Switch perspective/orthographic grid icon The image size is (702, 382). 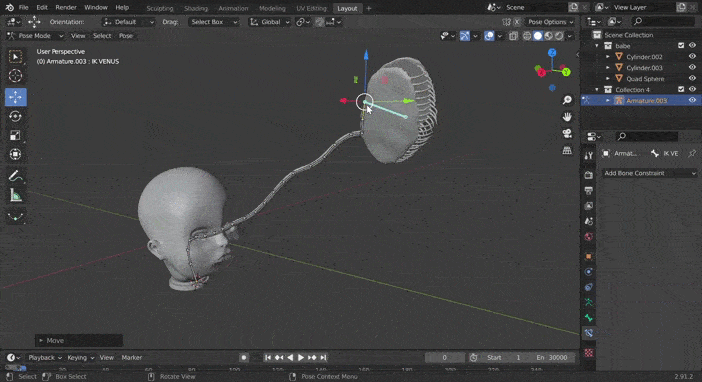click(x=567, y=150)
